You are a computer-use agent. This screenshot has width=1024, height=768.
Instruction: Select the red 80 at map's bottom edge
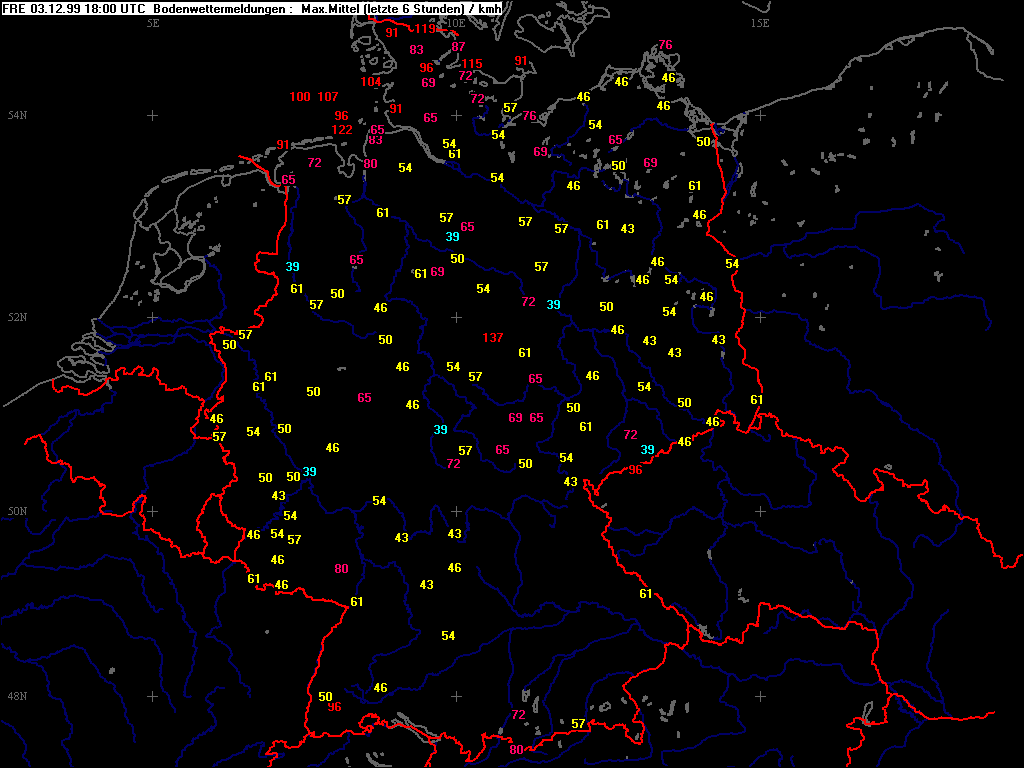click(x=516, y=749)
